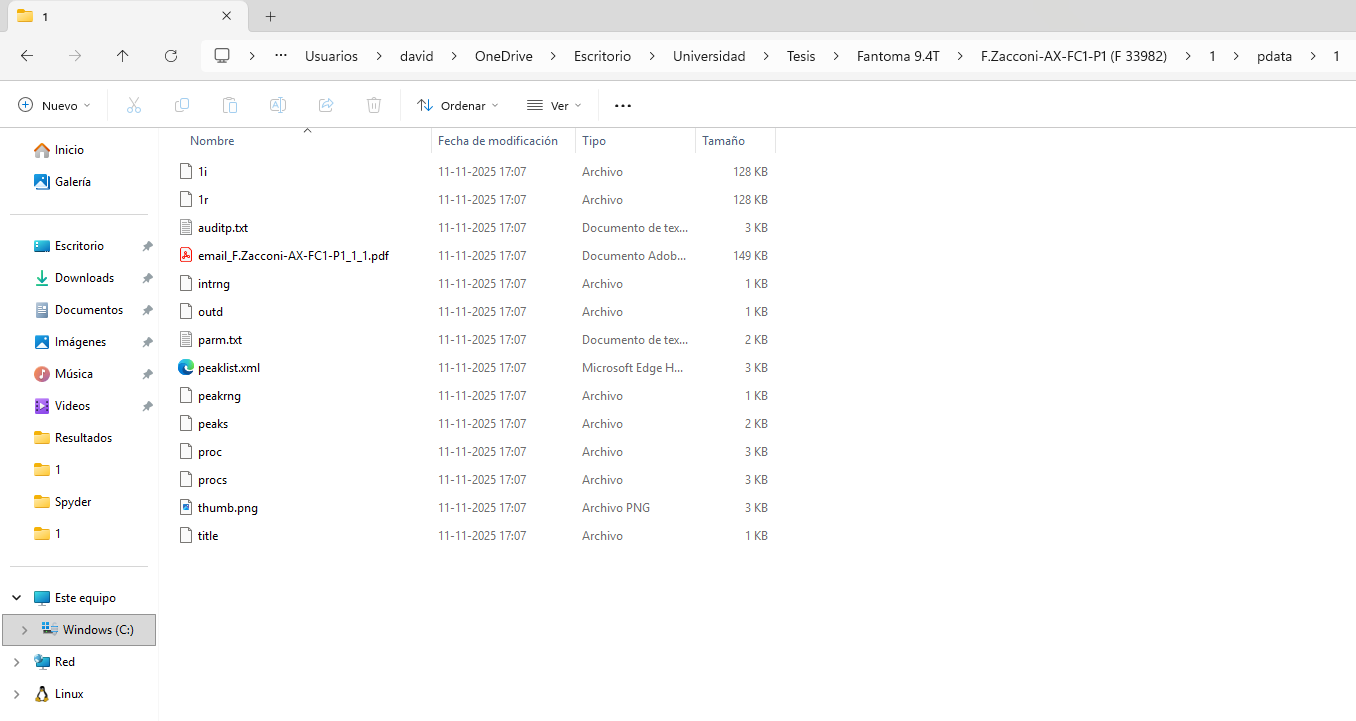Expand the Windows (C:) tree node
The height and width of the screenshot is (721, 1356).
click(x=24, y=630)
